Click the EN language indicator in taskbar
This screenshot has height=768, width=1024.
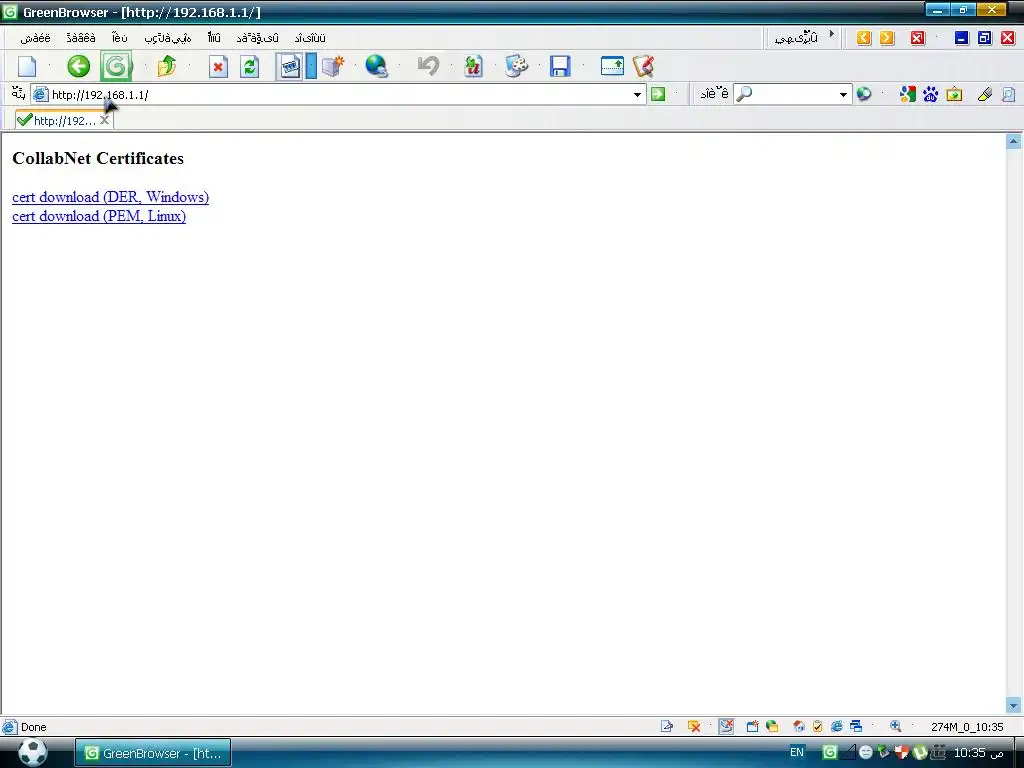point(797,752)
